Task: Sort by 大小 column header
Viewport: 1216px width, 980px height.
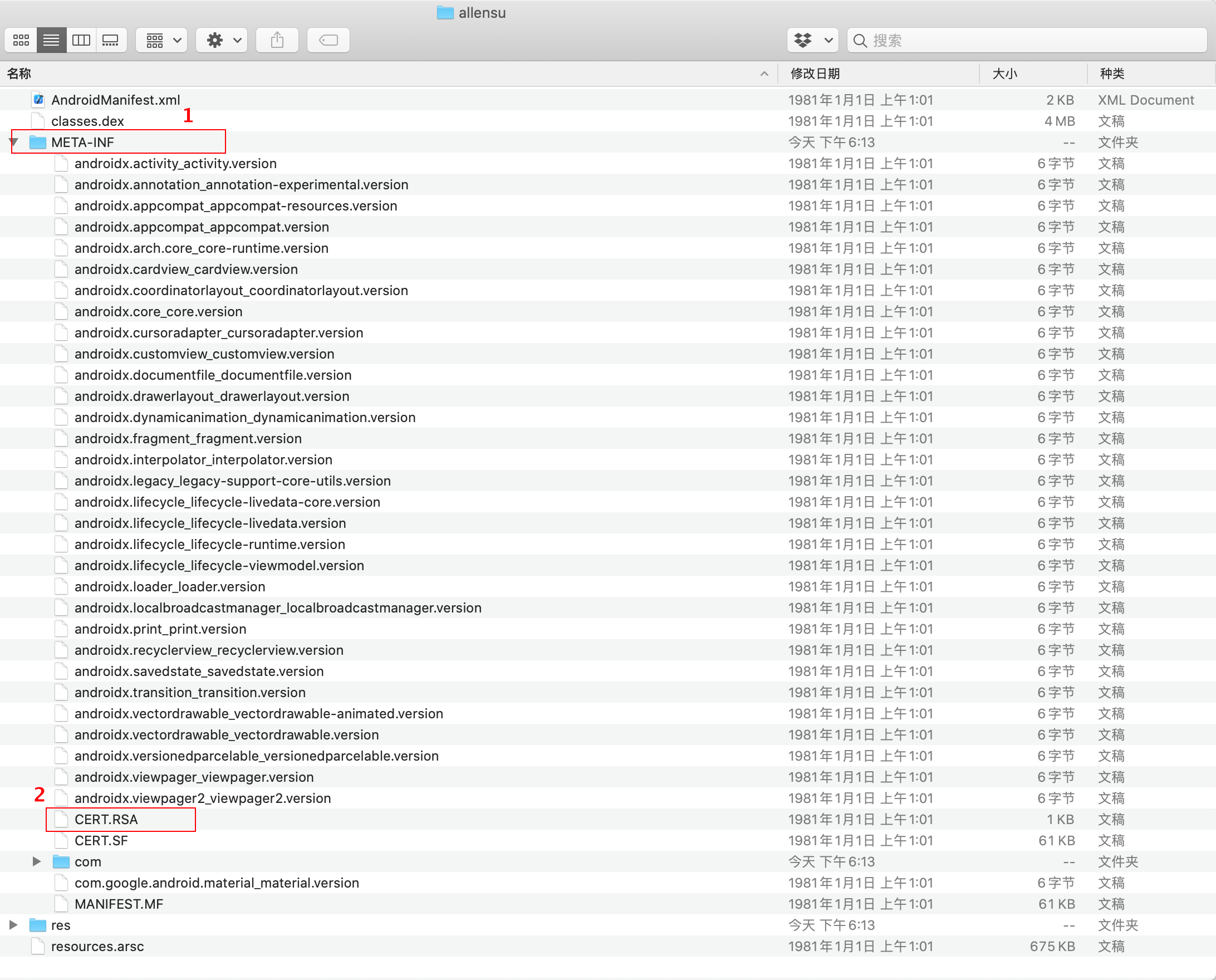Action: click(x=1005, y=73)
